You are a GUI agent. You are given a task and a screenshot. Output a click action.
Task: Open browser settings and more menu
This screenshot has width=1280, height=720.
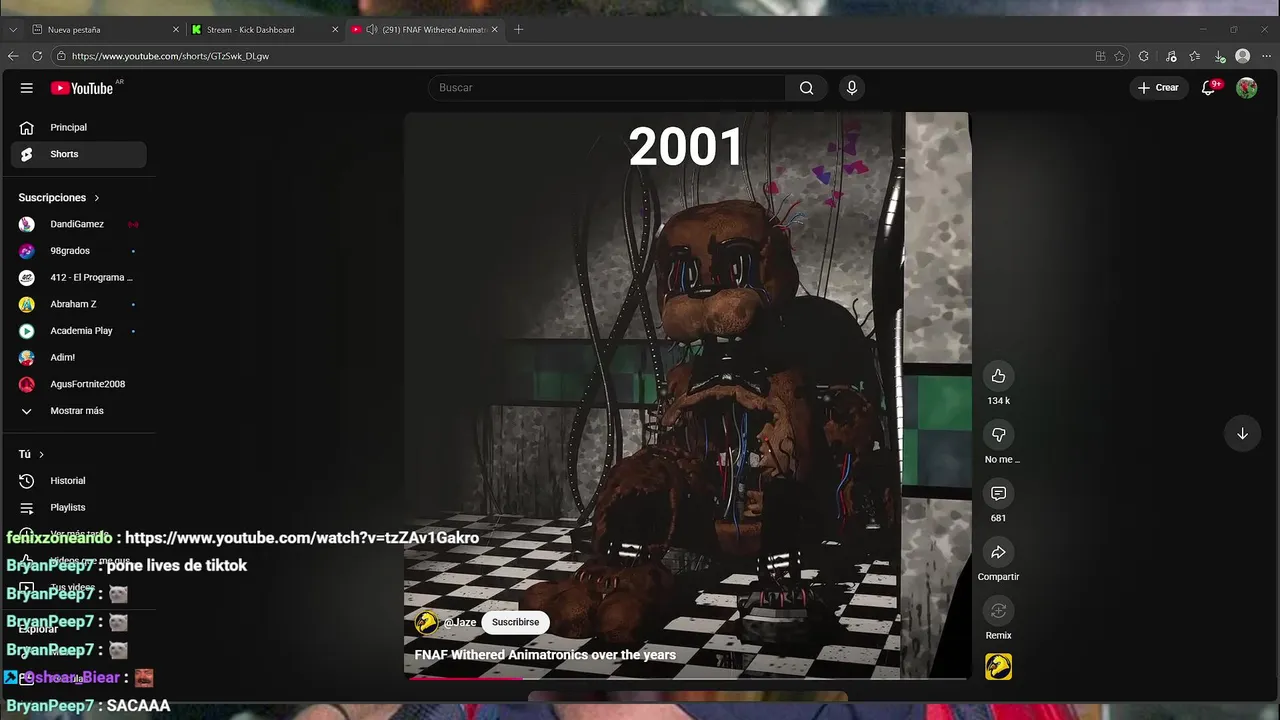pos(1266,56)
